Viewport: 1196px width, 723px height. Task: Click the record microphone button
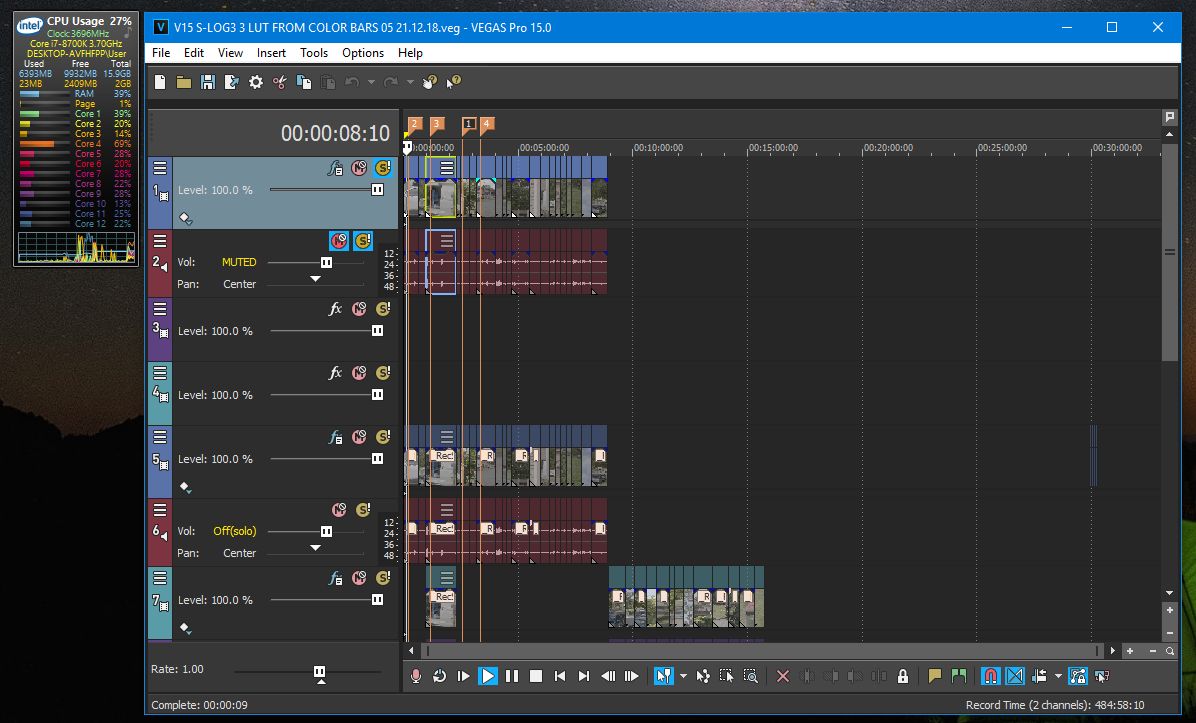coord(416,676)
